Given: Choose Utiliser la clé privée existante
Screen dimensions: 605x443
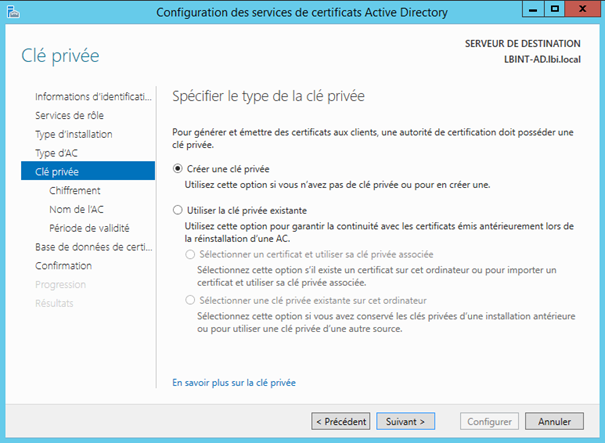Looking at the screenshot, I should point(179,211).
